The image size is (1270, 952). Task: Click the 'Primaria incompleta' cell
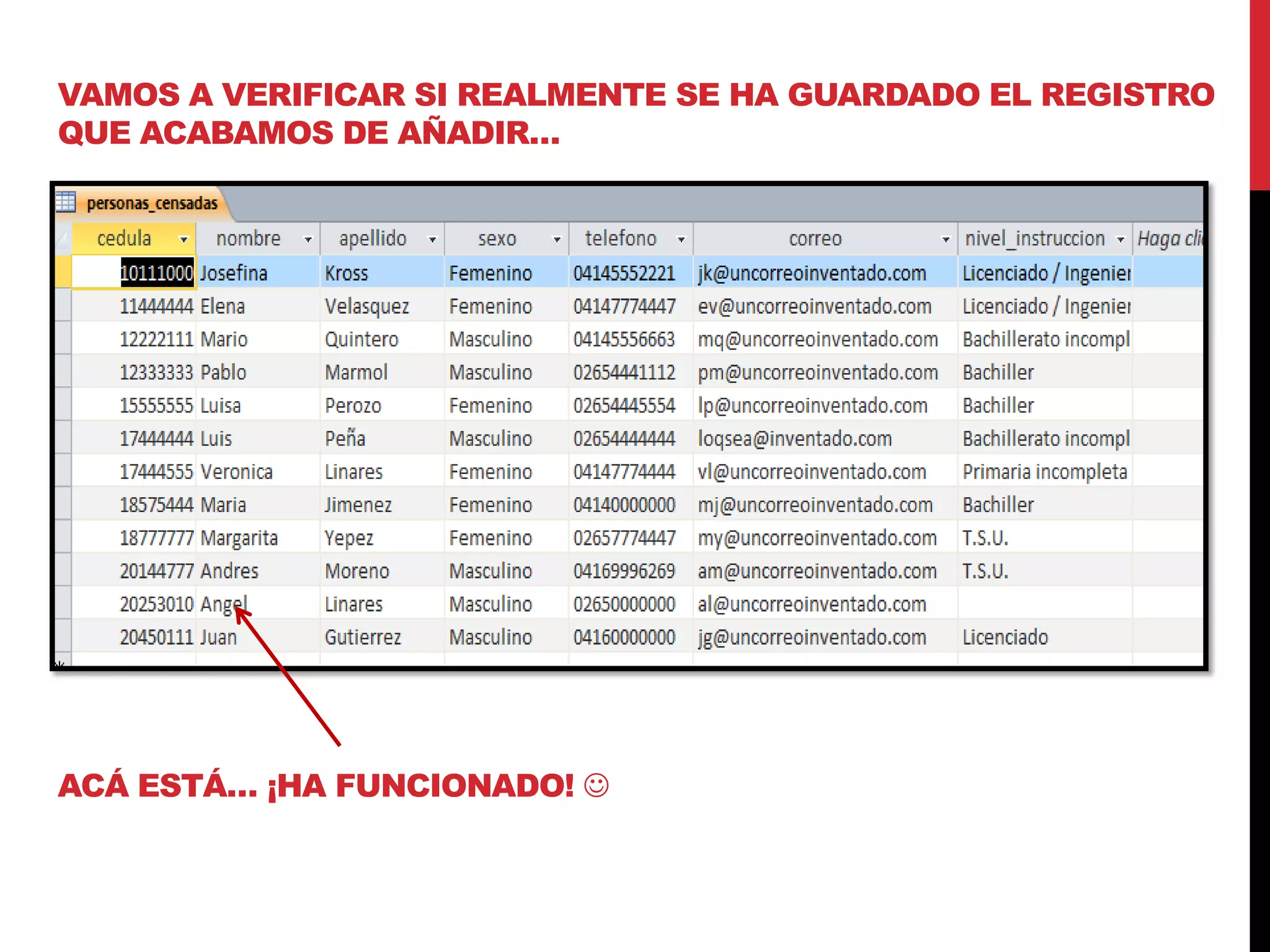coord(1045,472)
